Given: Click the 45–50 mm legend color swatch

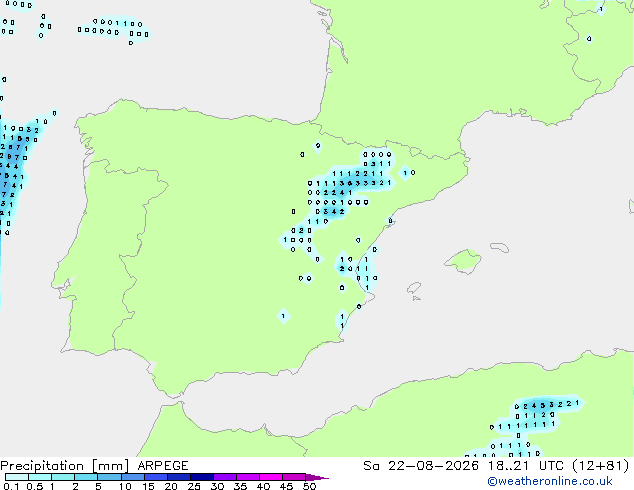Looking at the screenshot, I should point(294,477).
